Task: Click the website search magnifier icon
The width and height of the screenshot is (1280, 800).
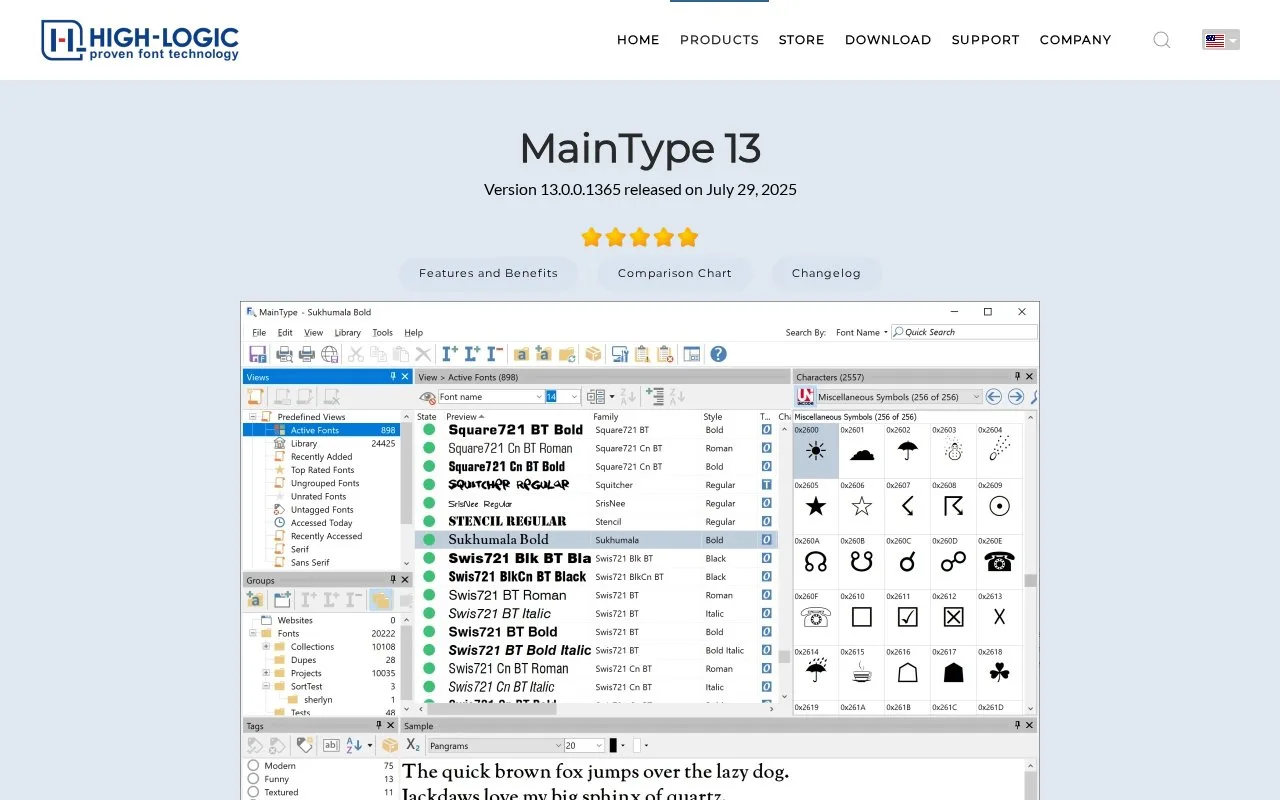Action: point(1161,40)
